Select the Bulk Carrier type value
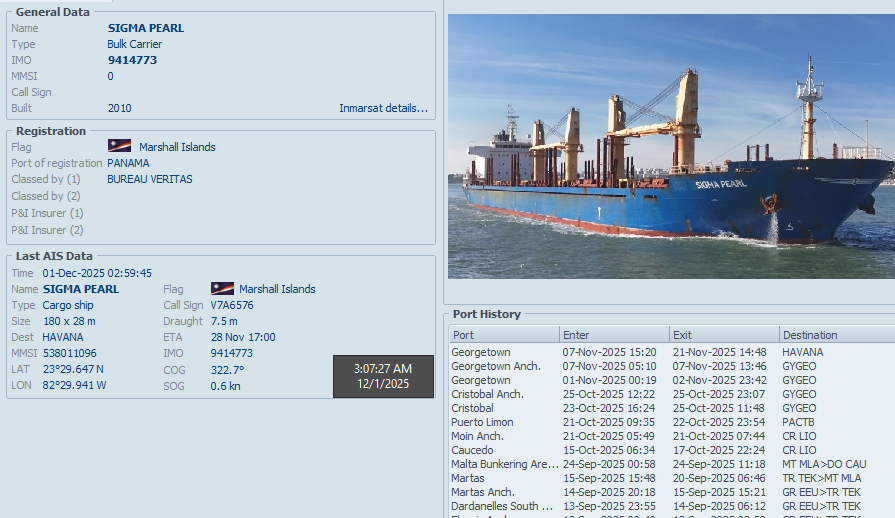Image resolution: width=895 pixels, height=518 pixels. [x=134, y=44]
